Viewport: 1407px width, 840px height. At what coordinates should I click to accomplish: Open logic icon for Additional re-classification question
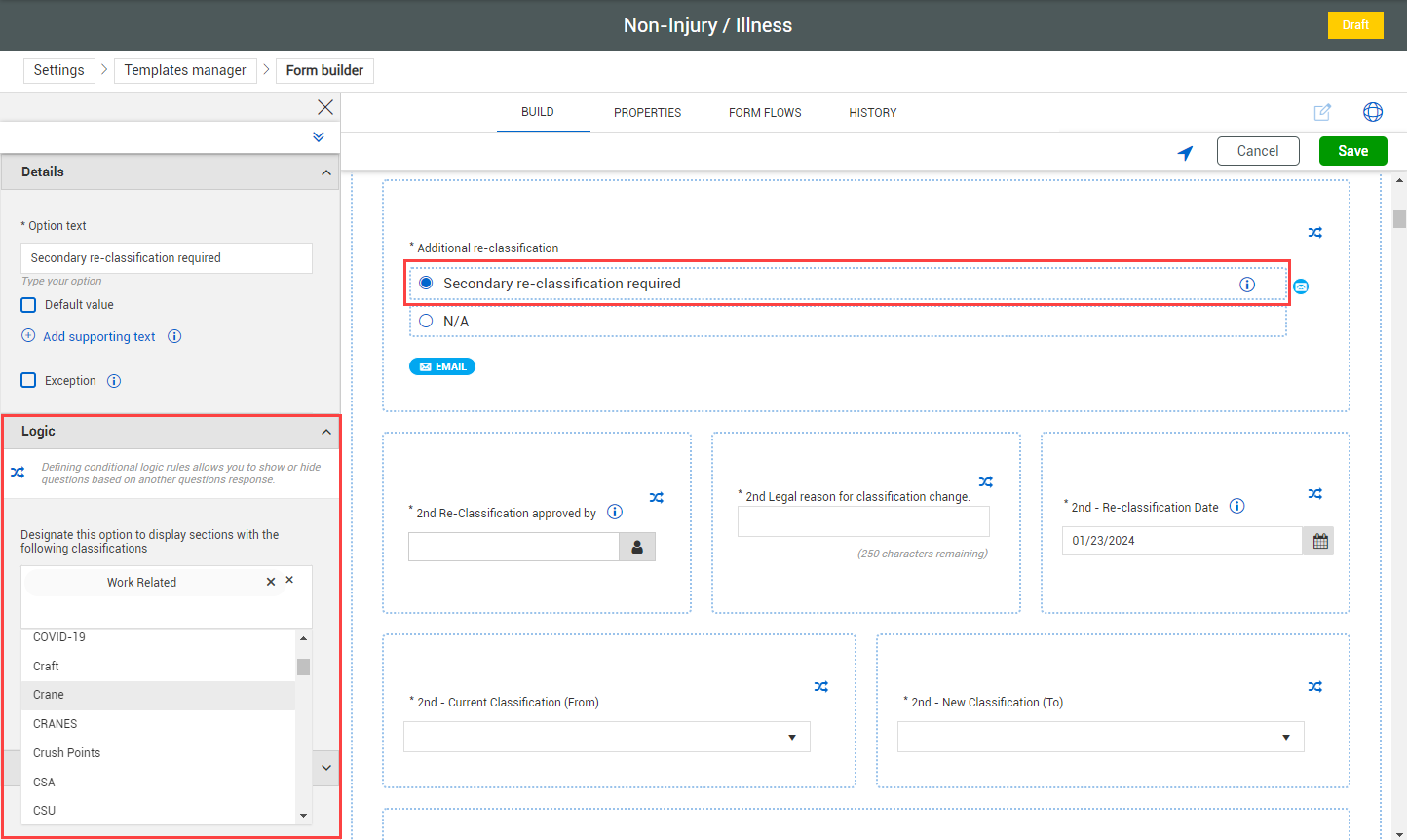coord(1314,233)
